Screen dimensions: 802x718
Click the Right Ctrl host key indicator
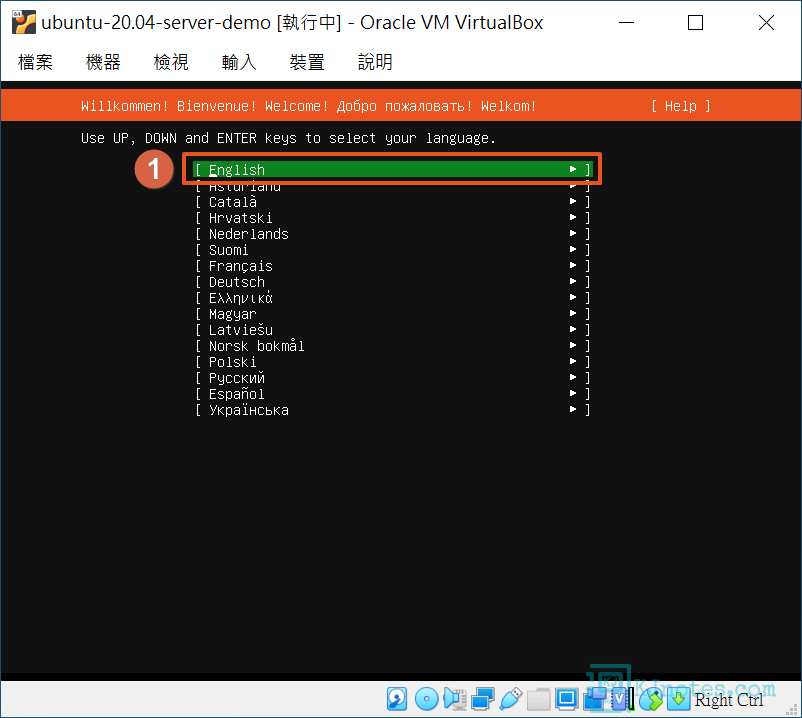pyautogui.click(x=729, y=700)
